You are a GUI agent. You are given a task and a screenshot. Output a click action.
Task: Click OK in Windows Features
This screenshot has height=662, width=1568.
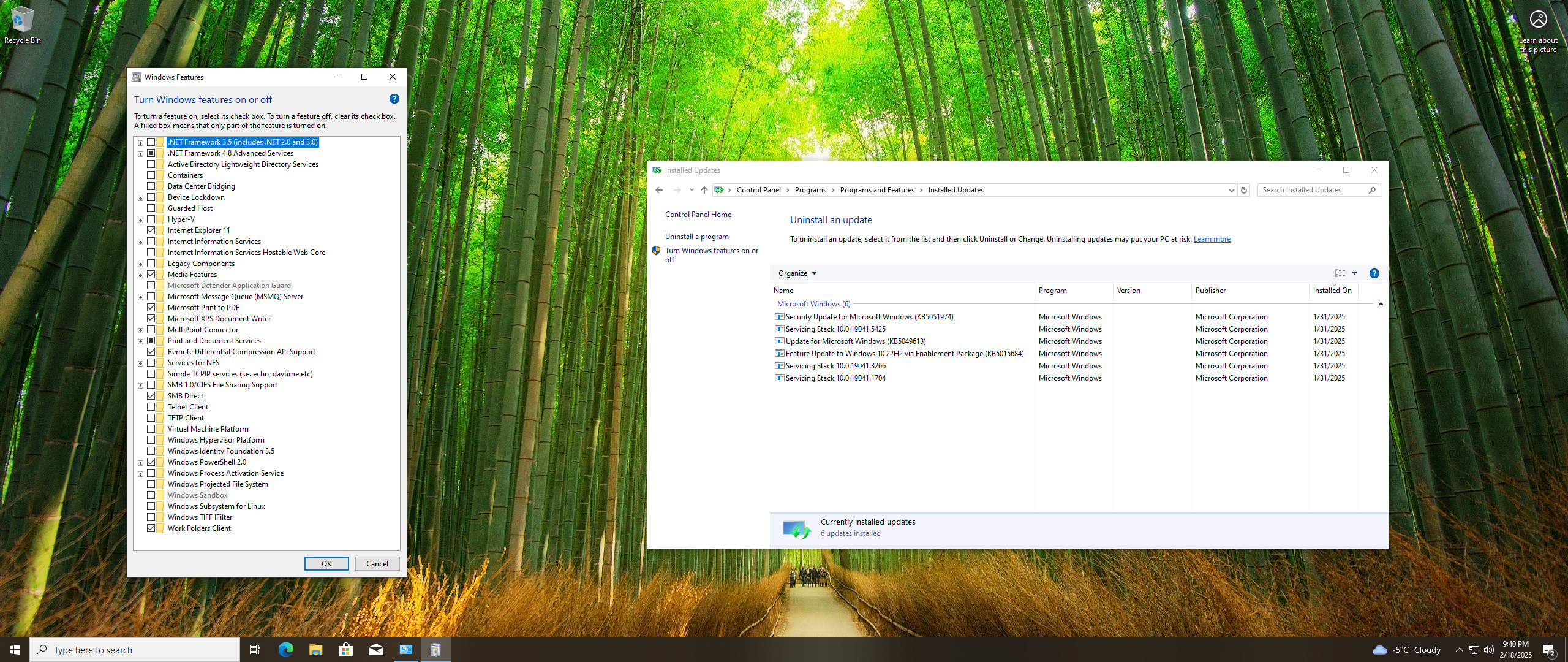(326, 564)
